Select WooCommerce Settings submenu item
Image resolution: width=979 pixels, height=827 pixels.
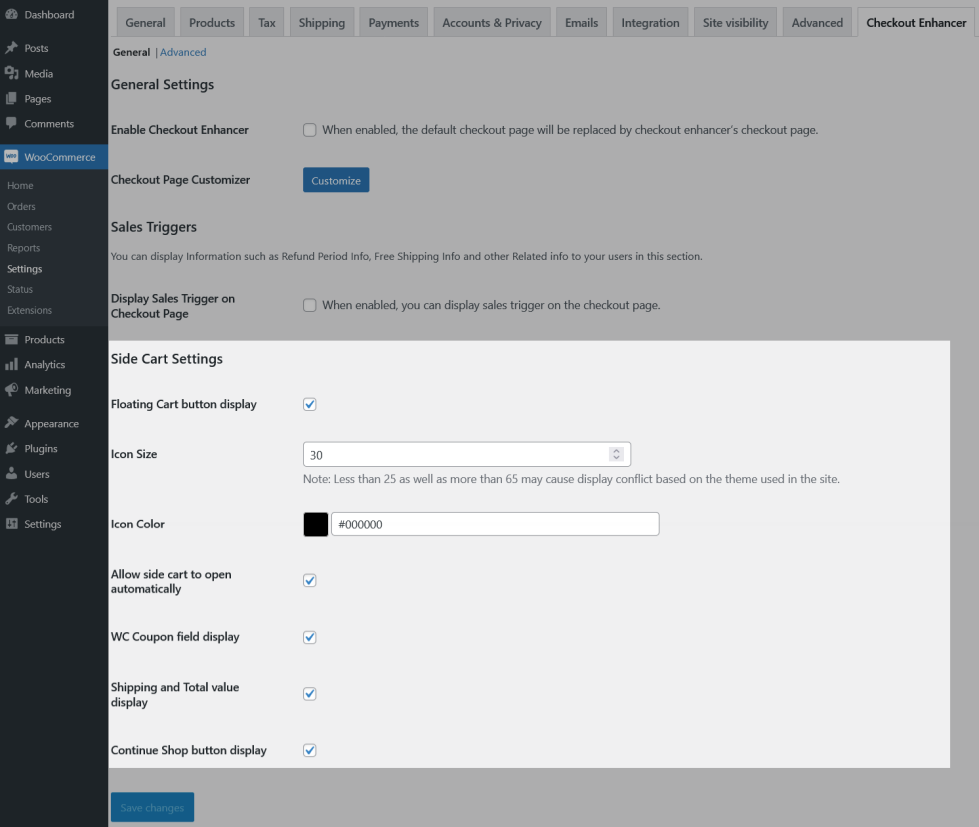(x=24, y=268)
